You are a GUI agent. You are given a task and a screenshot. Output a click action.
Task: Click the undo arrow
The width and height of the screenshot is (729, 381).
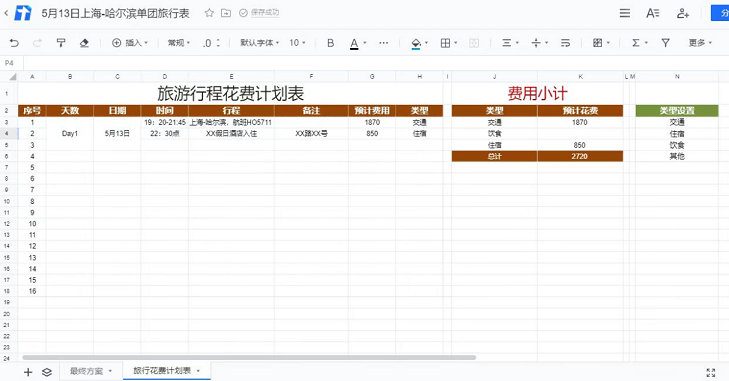[14, 43]
